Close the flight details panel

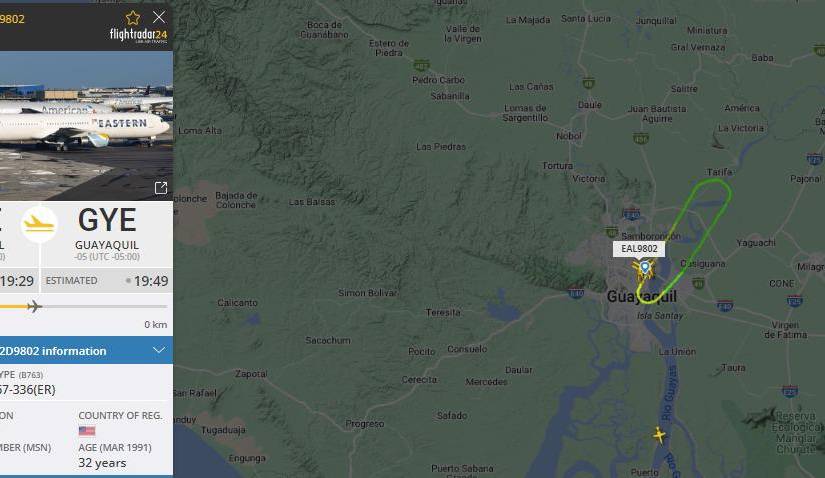tap(159, 17)
